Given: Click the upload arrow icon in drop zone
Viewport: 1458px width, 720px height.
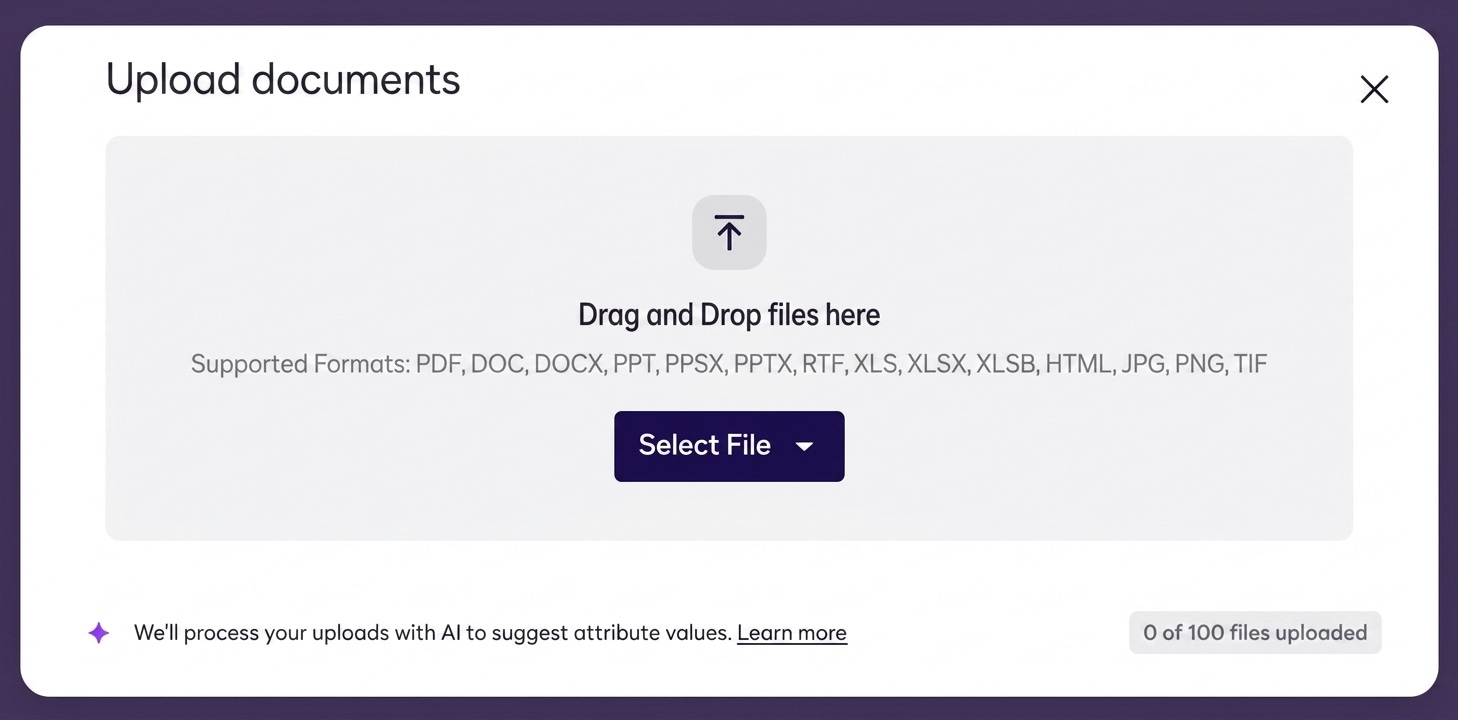Looking at the screenshot, I should coord(729,232).
